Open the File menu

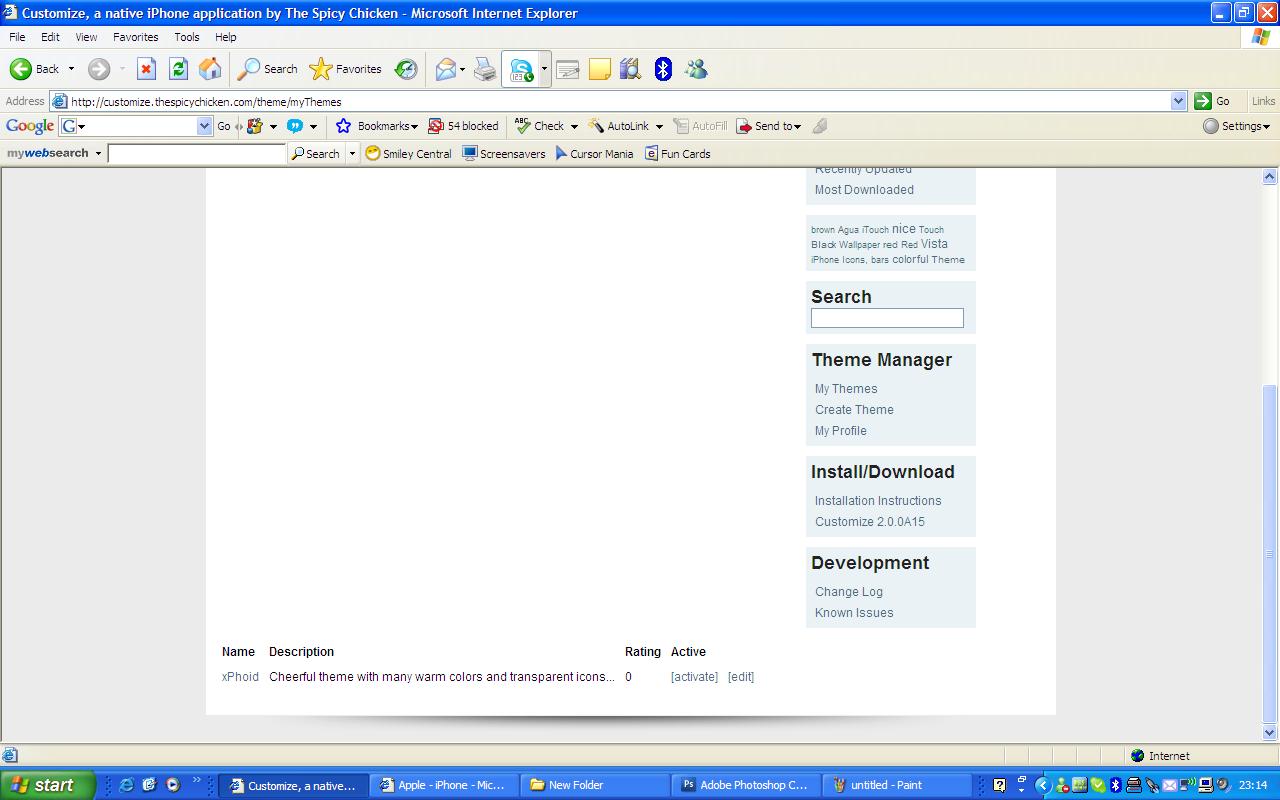[x=17, y=37]
